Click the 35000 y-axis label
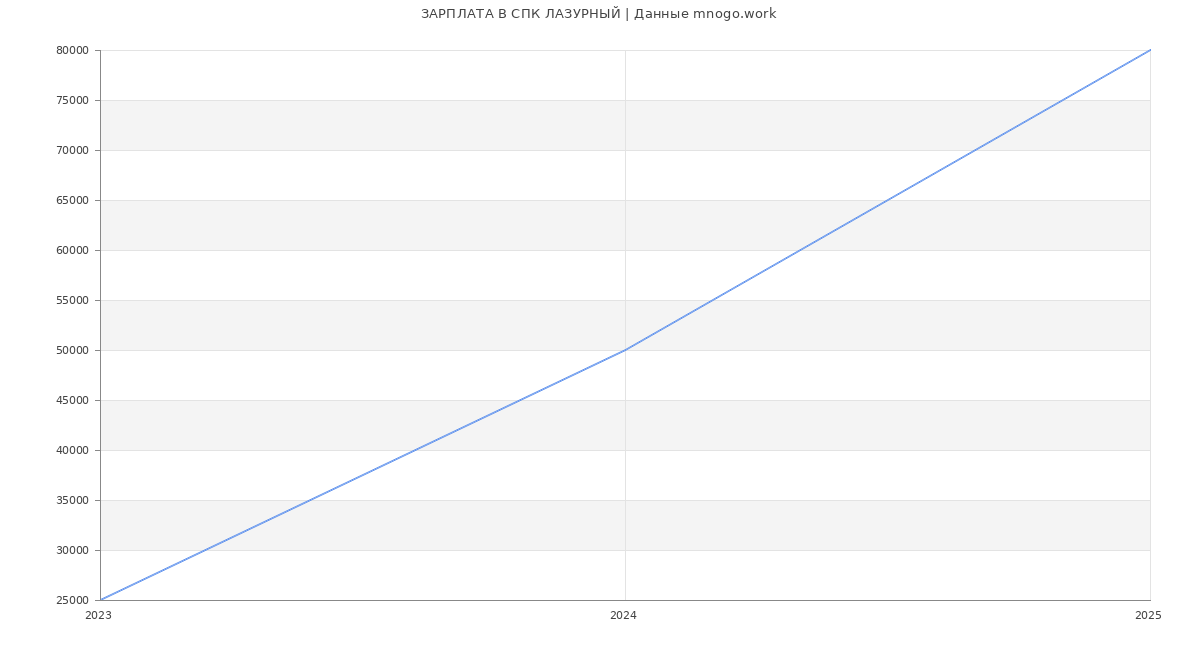 coord(72,501)
